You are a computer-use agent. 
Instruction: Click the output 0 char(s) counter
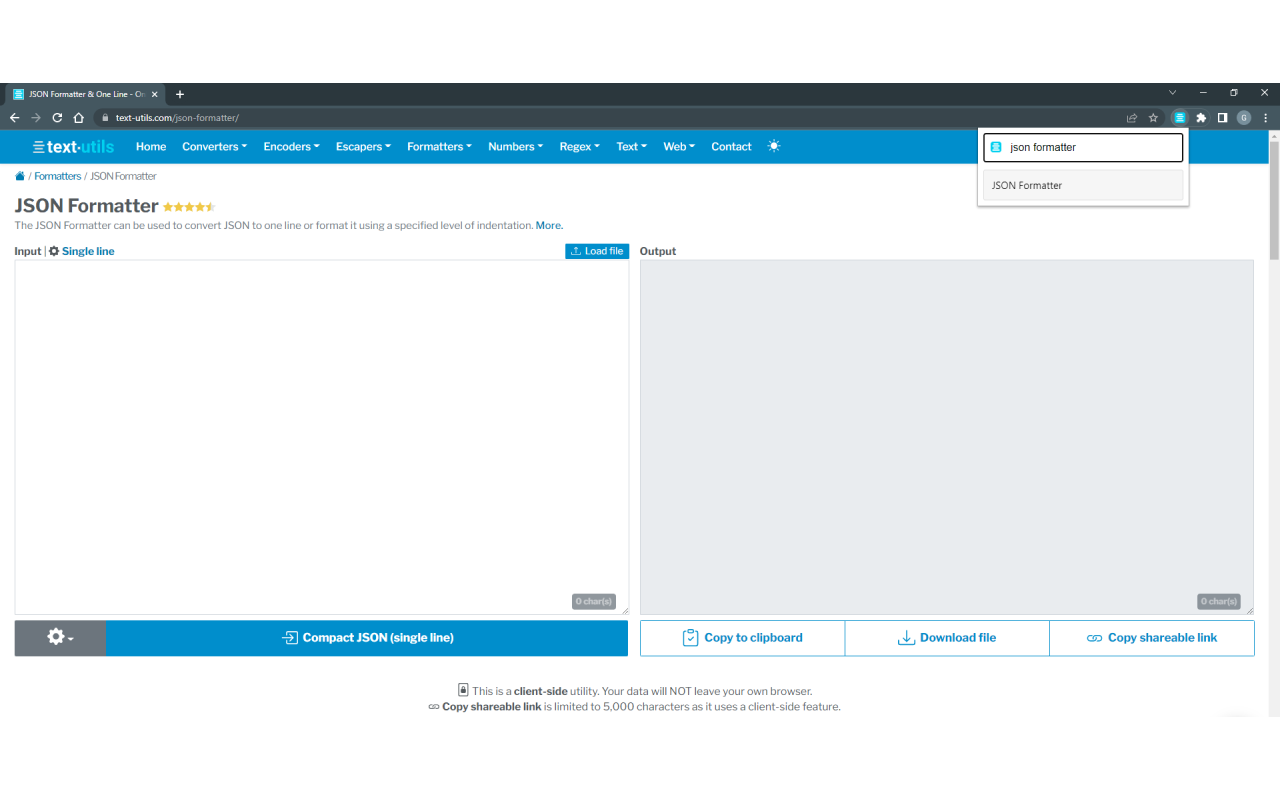pos(1219,602)
